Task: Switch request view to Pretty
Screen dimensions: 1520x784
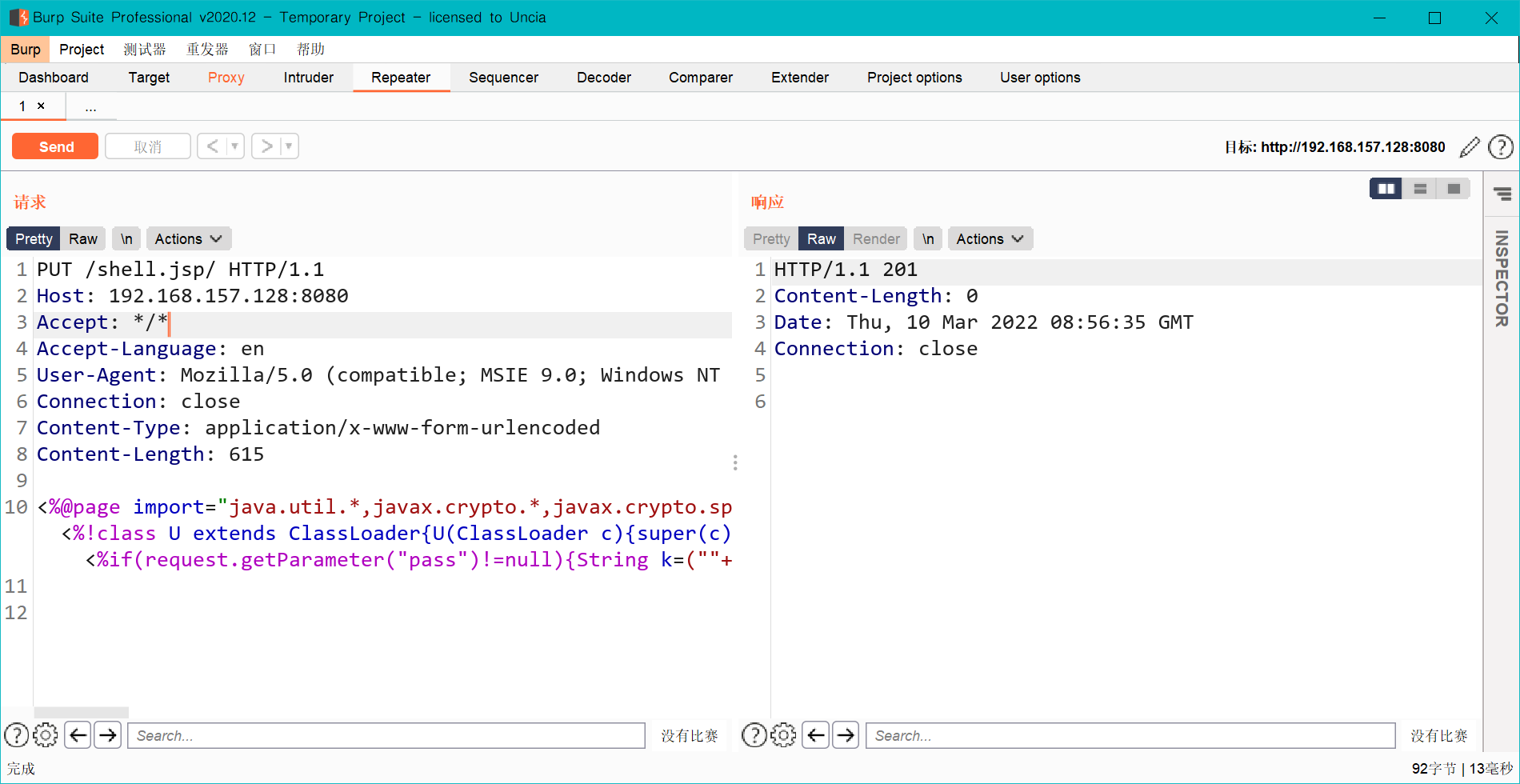Action: coord(34,239)
